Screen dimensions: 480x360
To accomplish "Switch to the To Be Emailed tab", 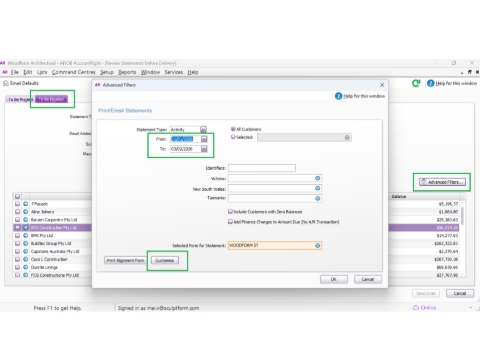I will 51,99.
